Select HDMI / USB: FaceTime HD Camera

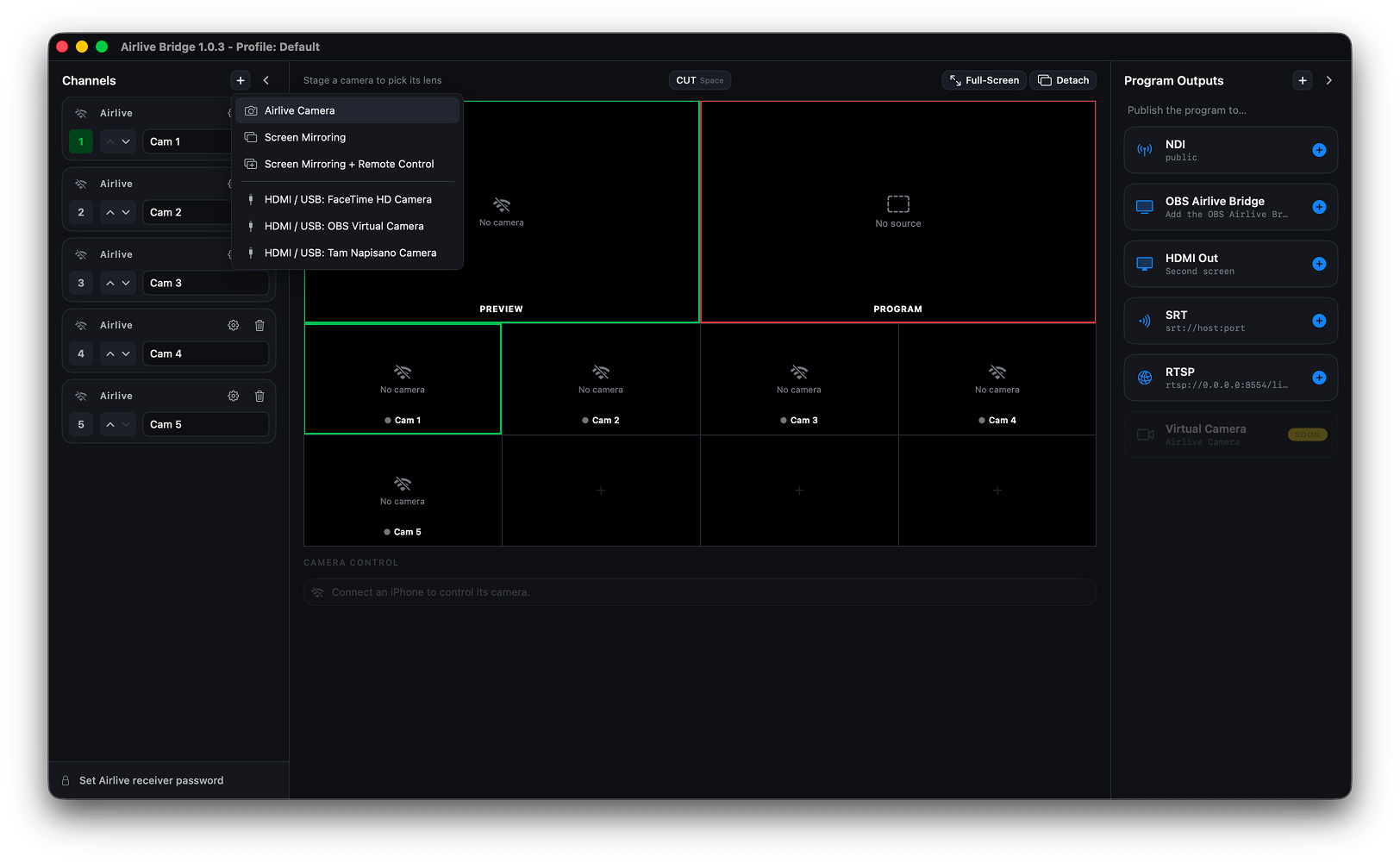coord(347,199)
